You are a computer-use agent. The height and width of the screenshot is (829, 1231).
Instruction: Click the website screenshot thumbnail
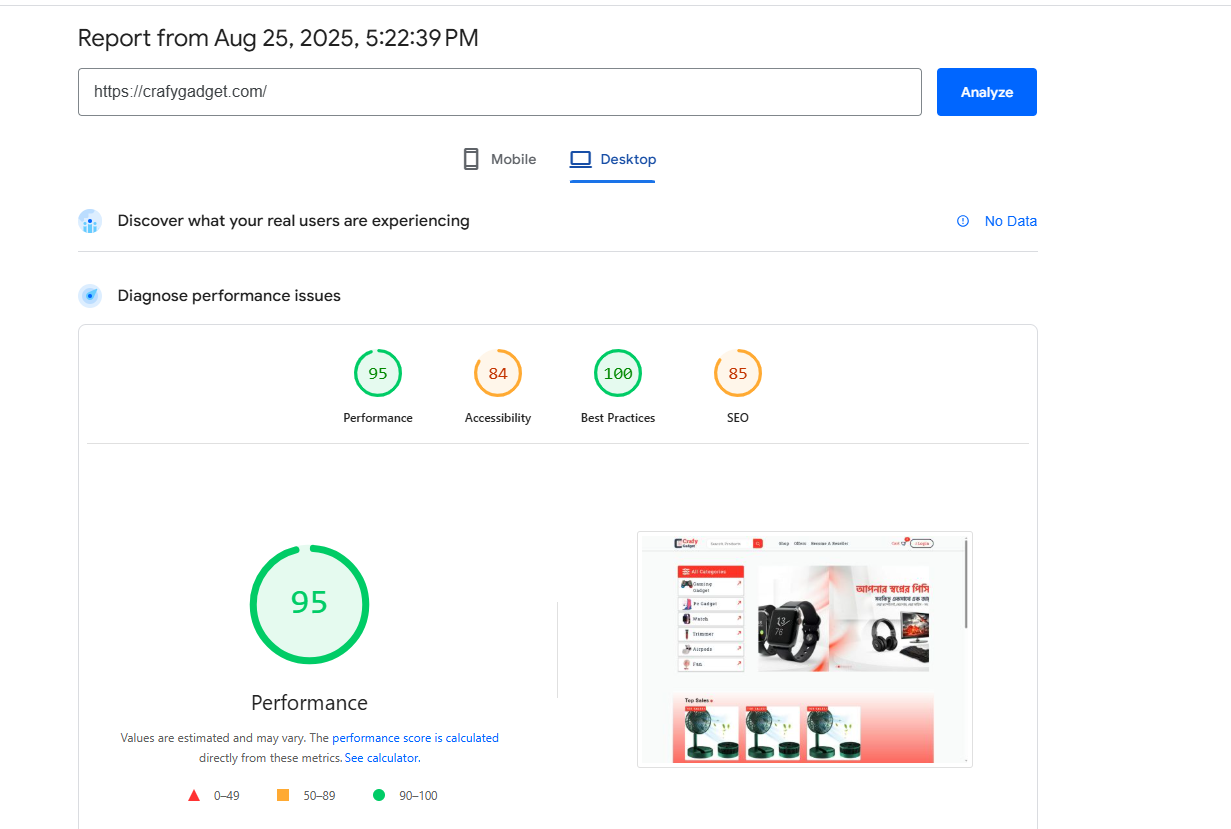(804, 649)
